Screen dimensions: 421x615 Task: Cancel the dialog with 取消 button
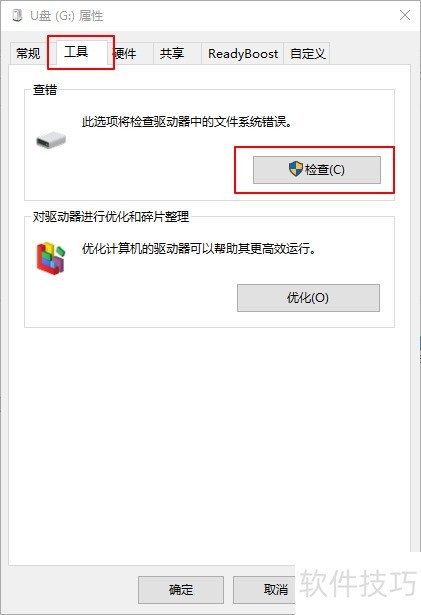coord(264,590)
